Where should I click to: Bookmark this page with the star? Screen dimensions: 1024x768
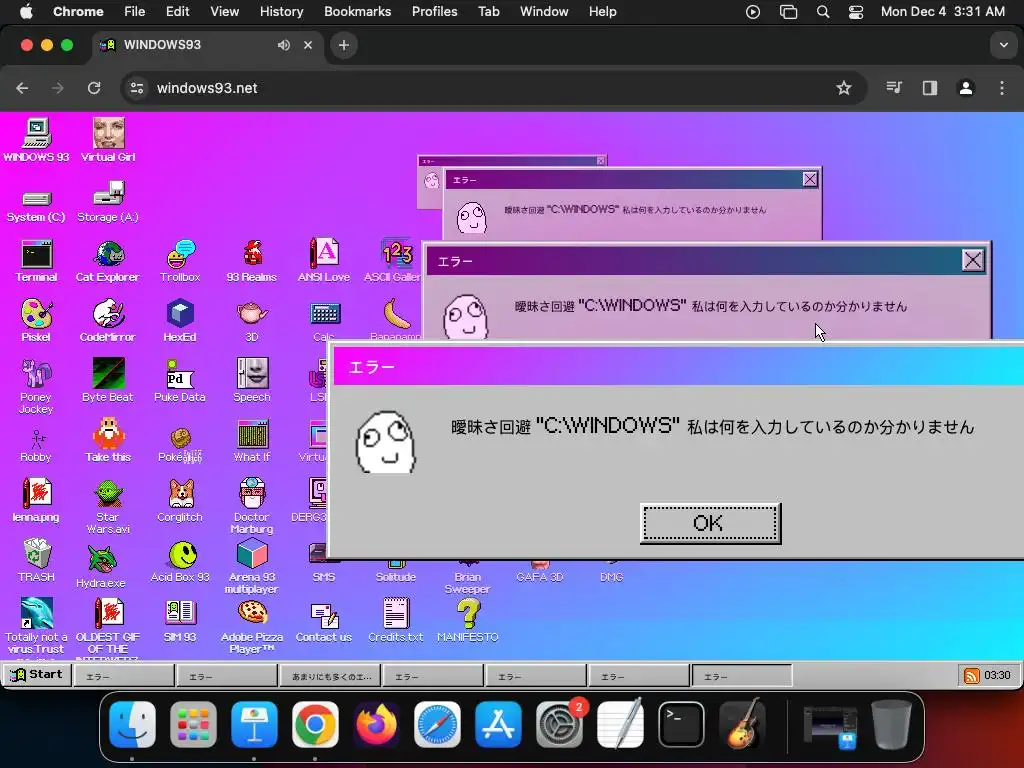click(x=844, y=88)
